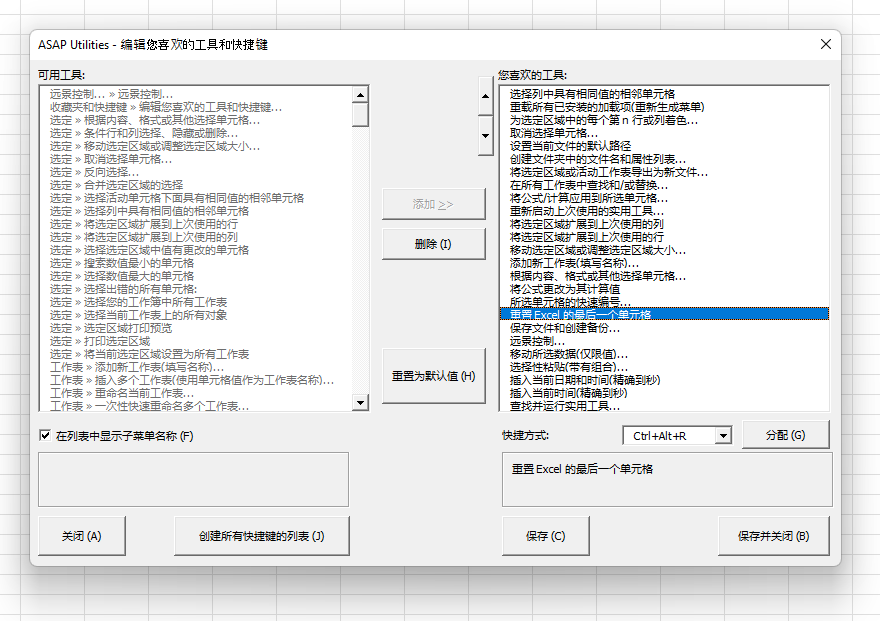Select favorite 创建文件夹中的文件名和属性列表...
880x621 pixels.
(598, 159)
